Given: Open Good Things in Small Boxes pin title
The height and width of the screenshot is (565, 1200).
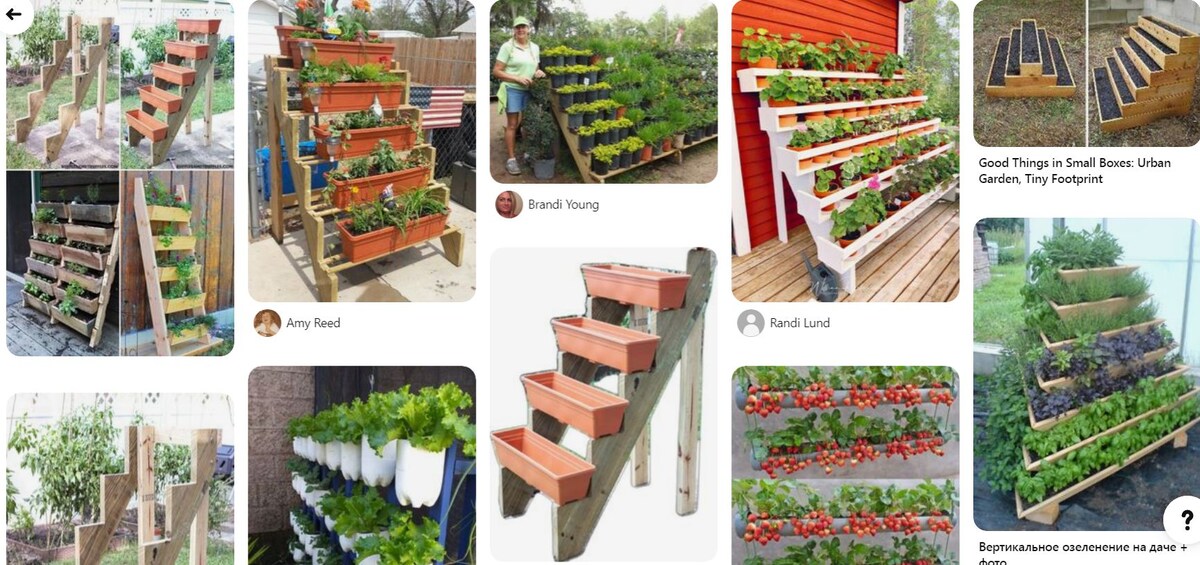Looking at the screenshot, I should (x=1074, y=170).
